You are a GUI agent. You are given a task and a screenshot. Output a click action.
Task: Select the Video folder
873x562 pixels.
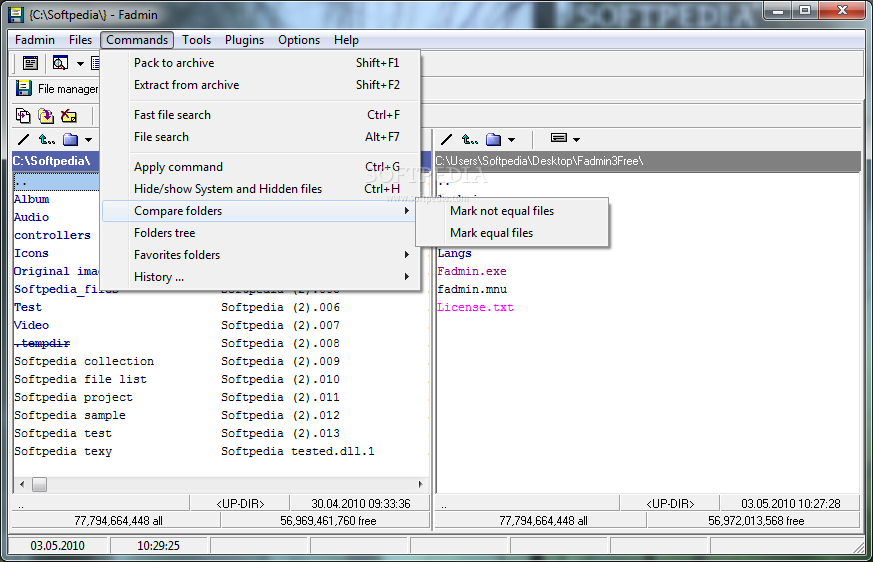[x=32, y=325]
